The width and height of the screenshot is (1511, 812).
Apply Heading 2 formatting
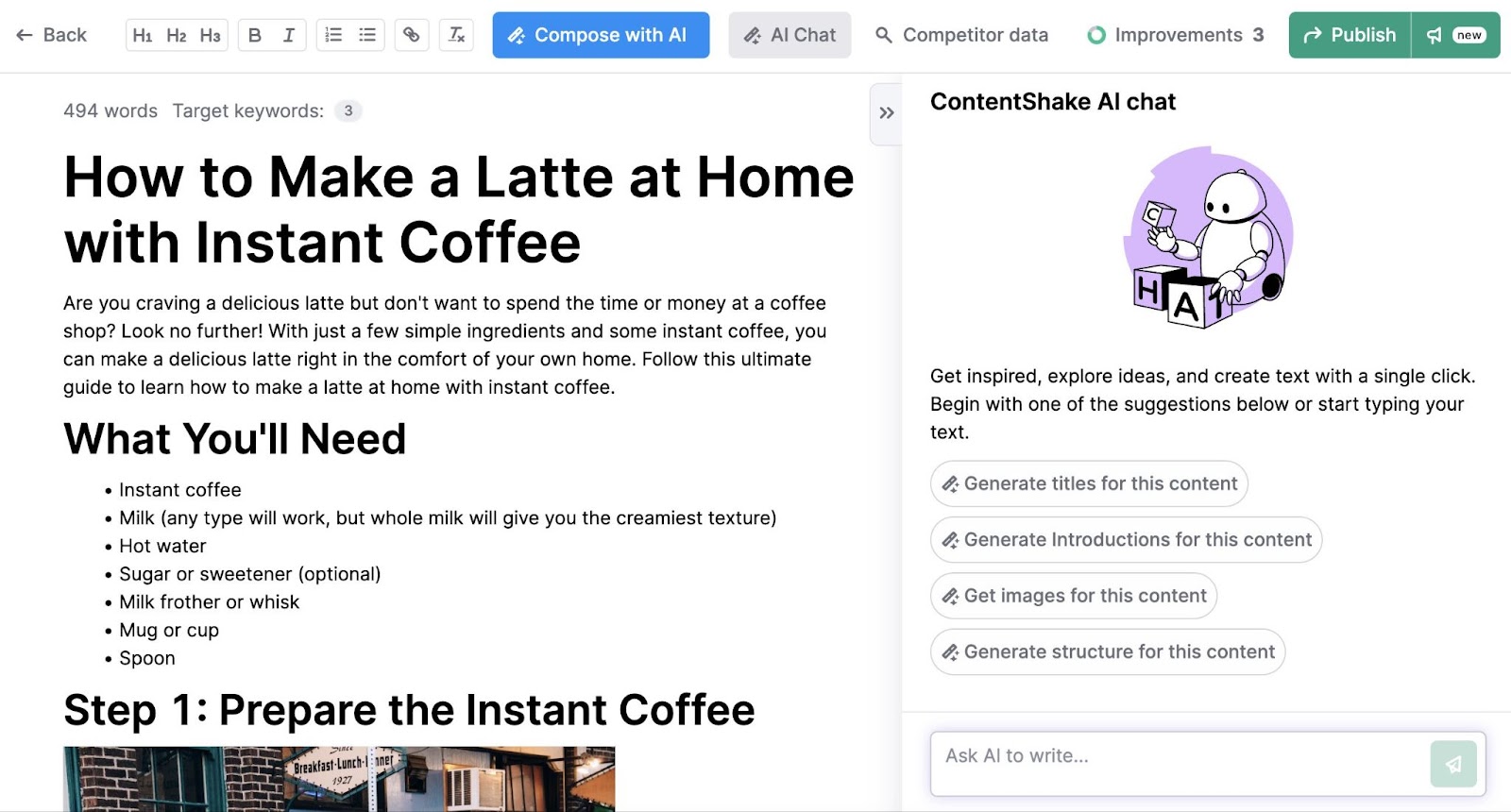(x=177, y=35)
